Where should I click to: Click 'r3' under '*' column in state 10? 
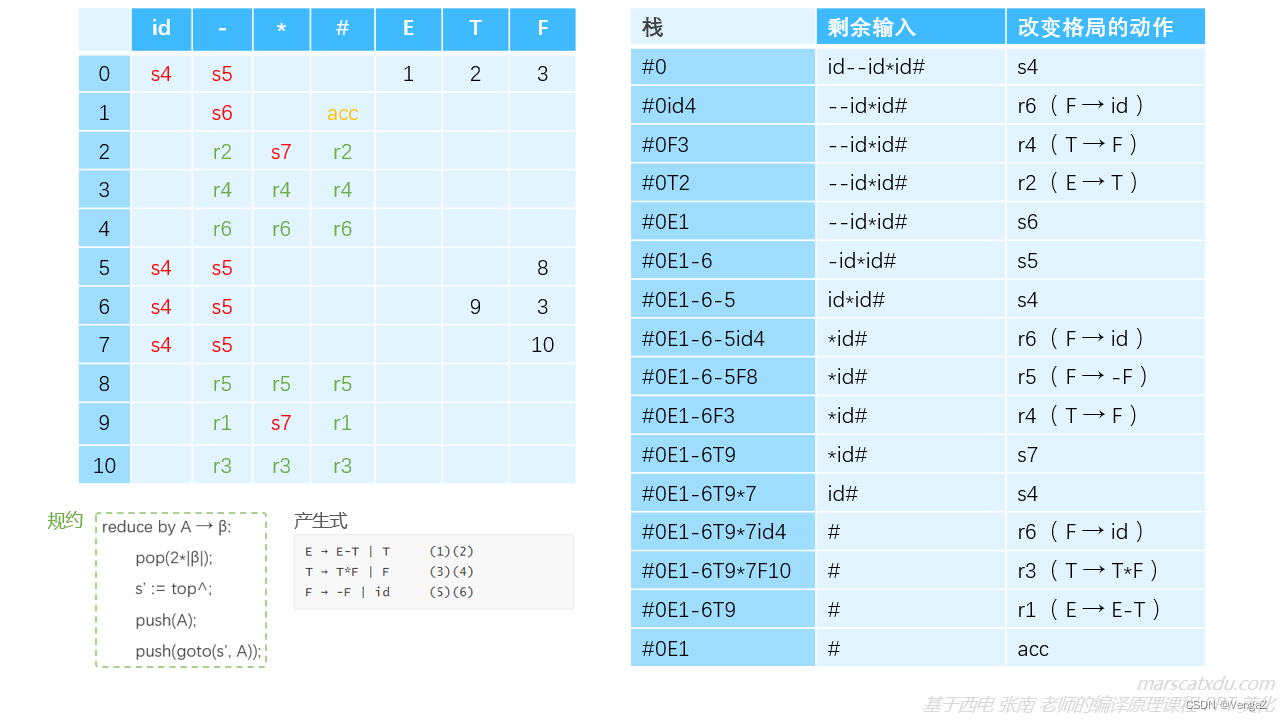281,465
